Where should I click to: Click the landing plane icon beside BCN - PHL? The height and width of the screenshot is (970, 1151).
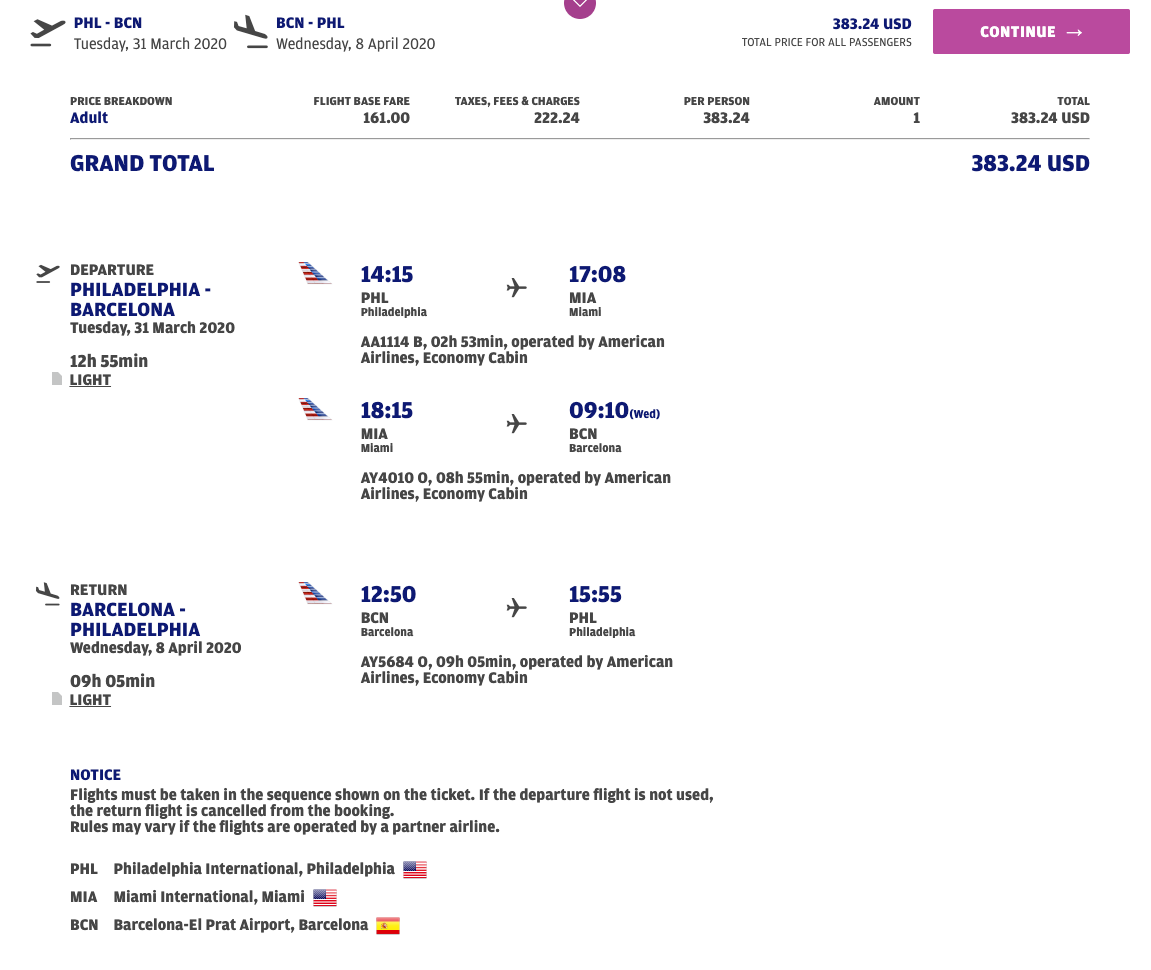250,32
